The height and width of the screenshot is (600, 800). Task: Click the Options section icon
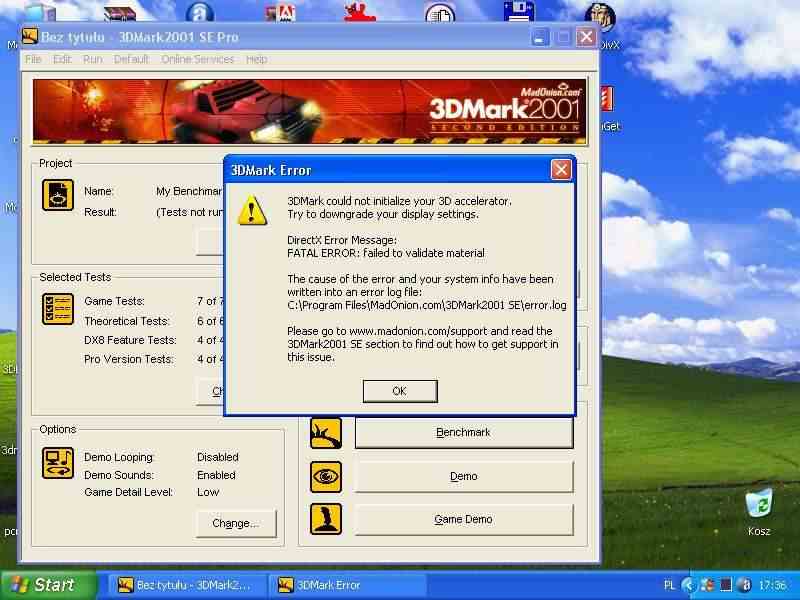pos(58,463)
